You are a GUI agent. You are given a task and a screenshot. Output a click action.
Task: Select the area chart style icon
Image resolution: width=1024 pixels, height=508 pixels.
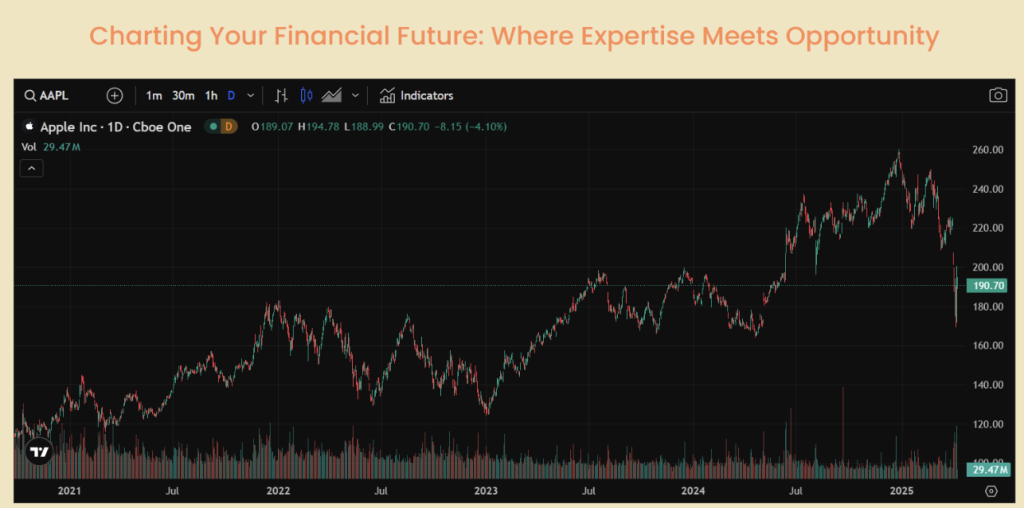332,96
